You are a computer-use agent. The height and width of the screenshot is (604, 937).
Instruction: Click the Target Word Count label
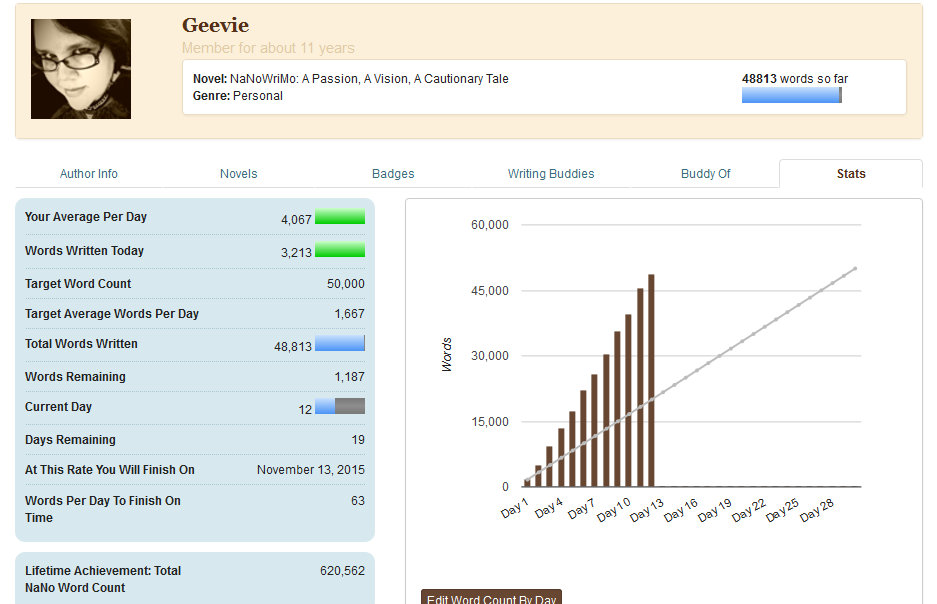(78, 284)
